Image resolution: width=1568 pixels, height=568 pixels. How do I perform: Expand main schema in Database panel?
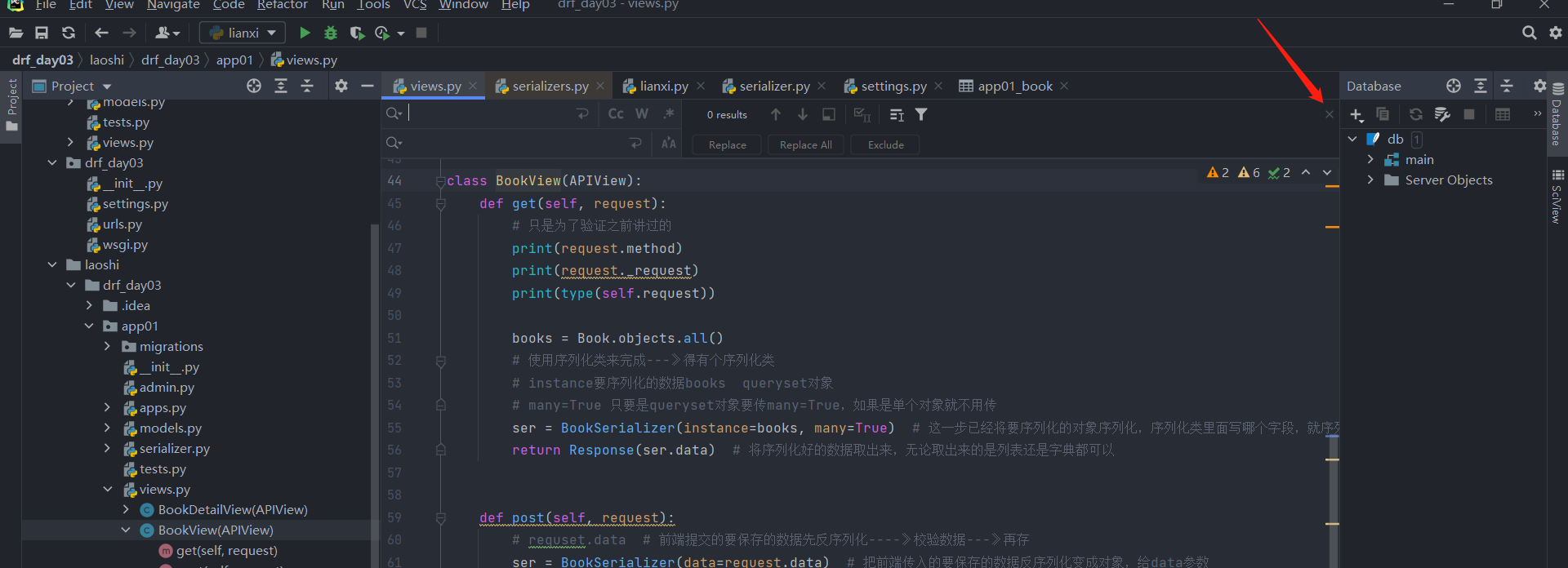[1370, 159]
